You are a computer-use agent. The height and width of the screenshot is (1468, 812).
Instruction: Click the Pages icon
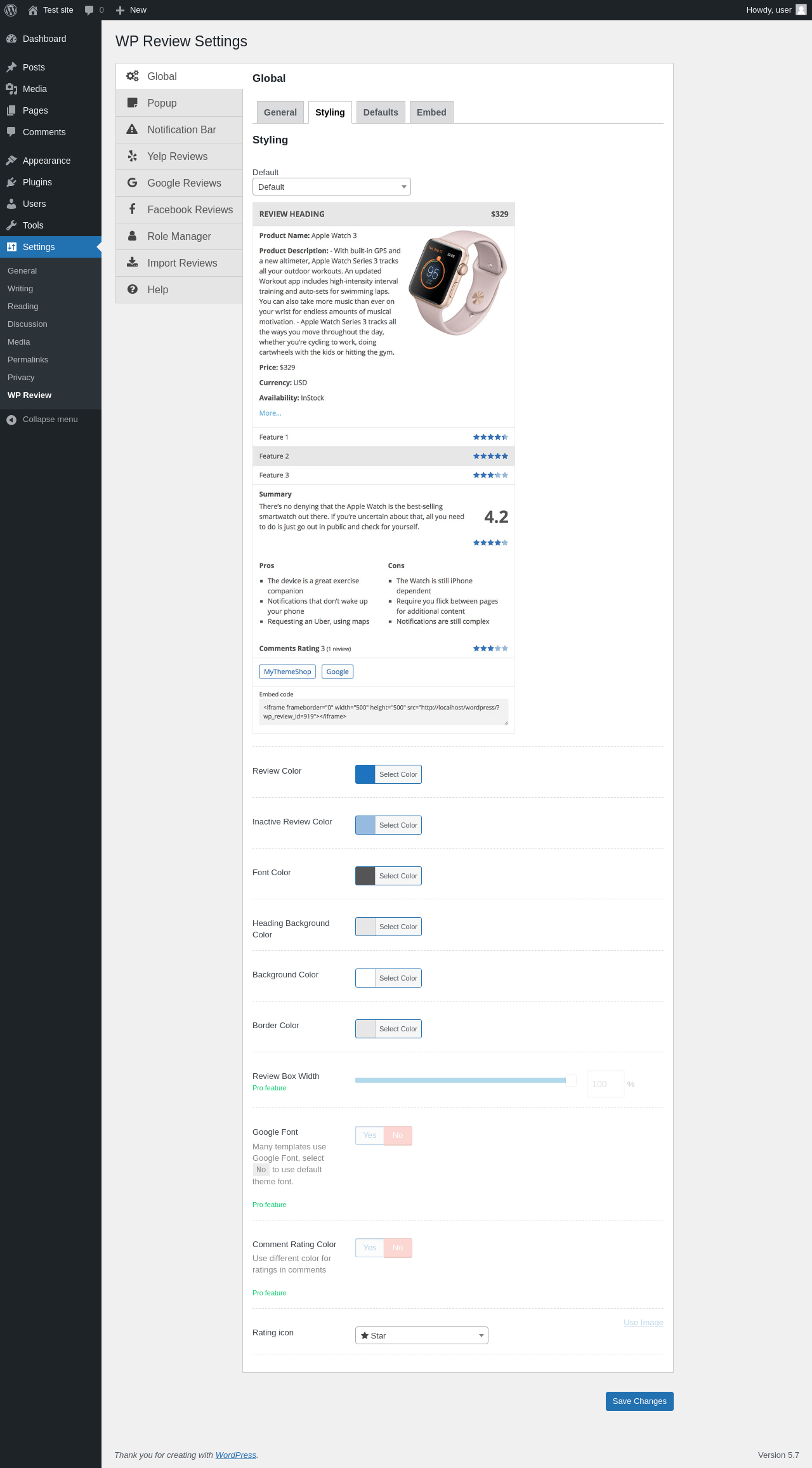tap(11, 110)
